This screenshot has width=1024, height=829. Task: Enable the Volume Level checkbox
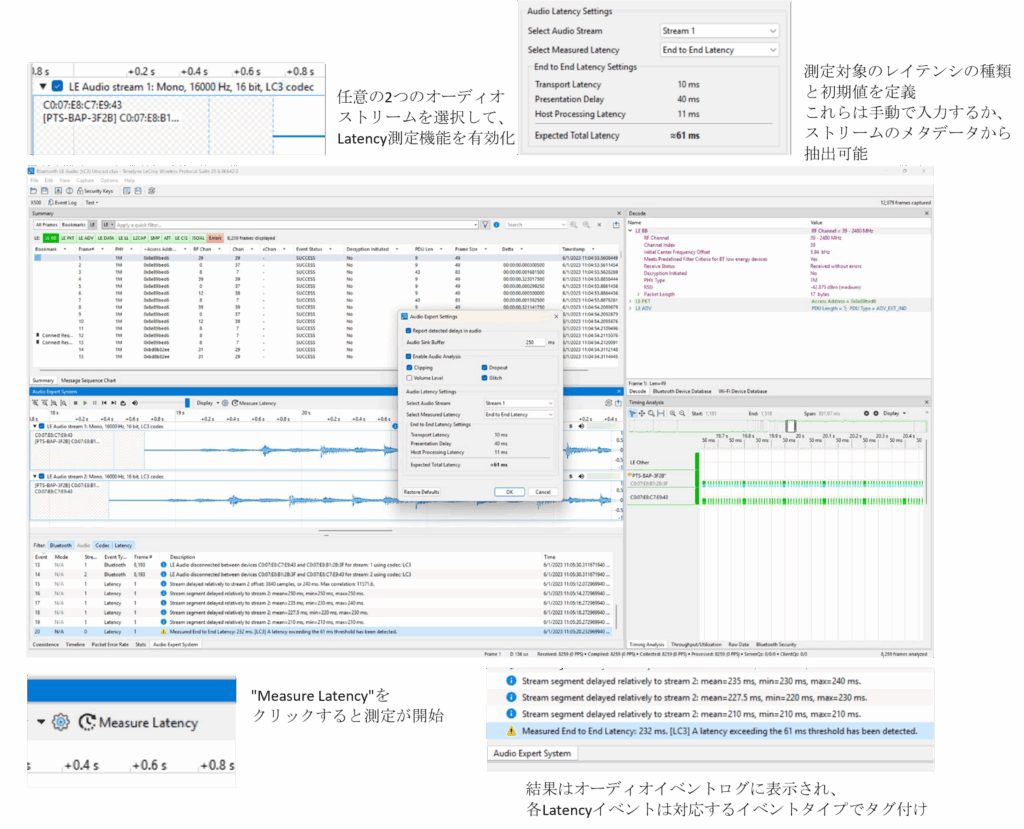409,378
